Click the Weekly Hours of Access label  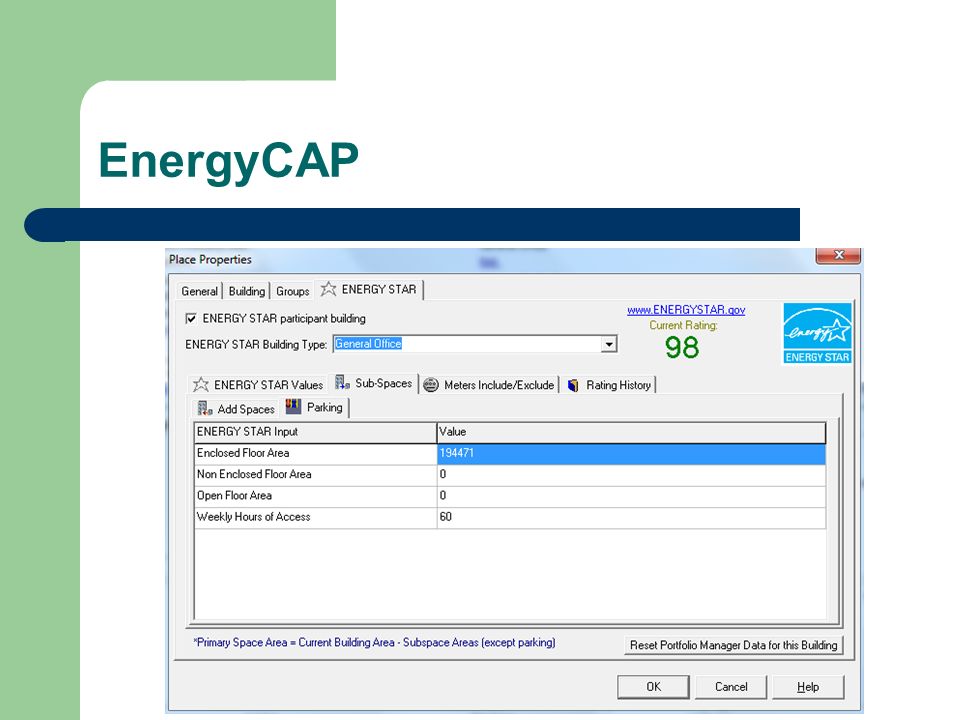(x=253, y=517)
